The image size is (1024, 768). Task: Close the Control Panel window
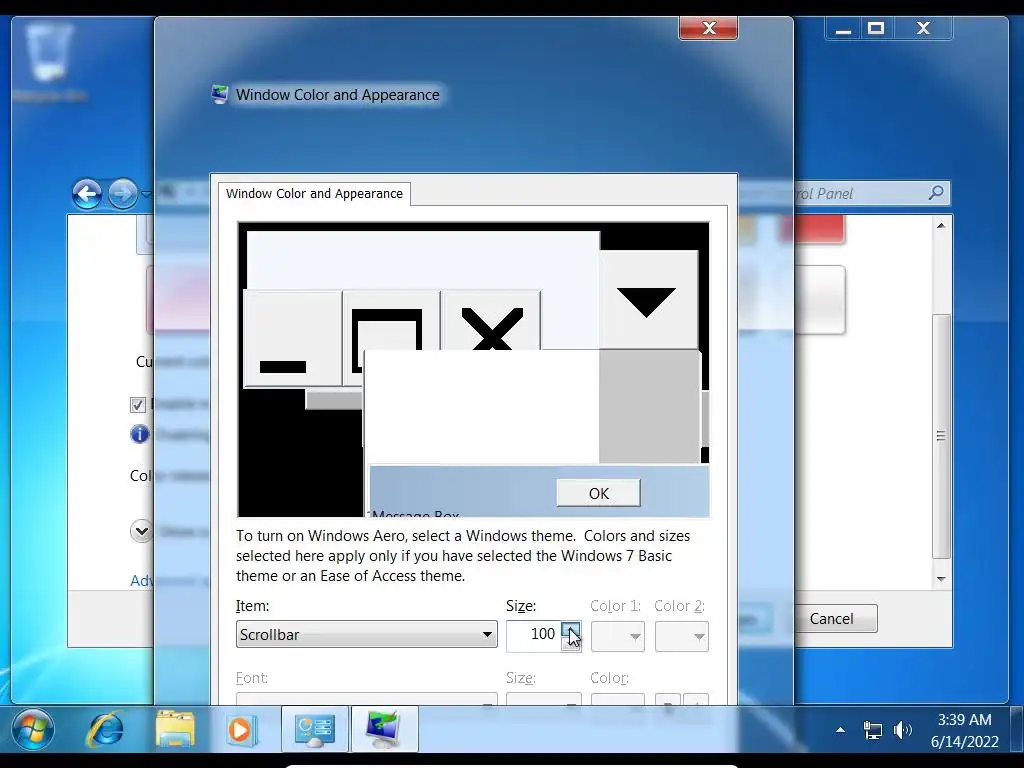pos(923,28)
